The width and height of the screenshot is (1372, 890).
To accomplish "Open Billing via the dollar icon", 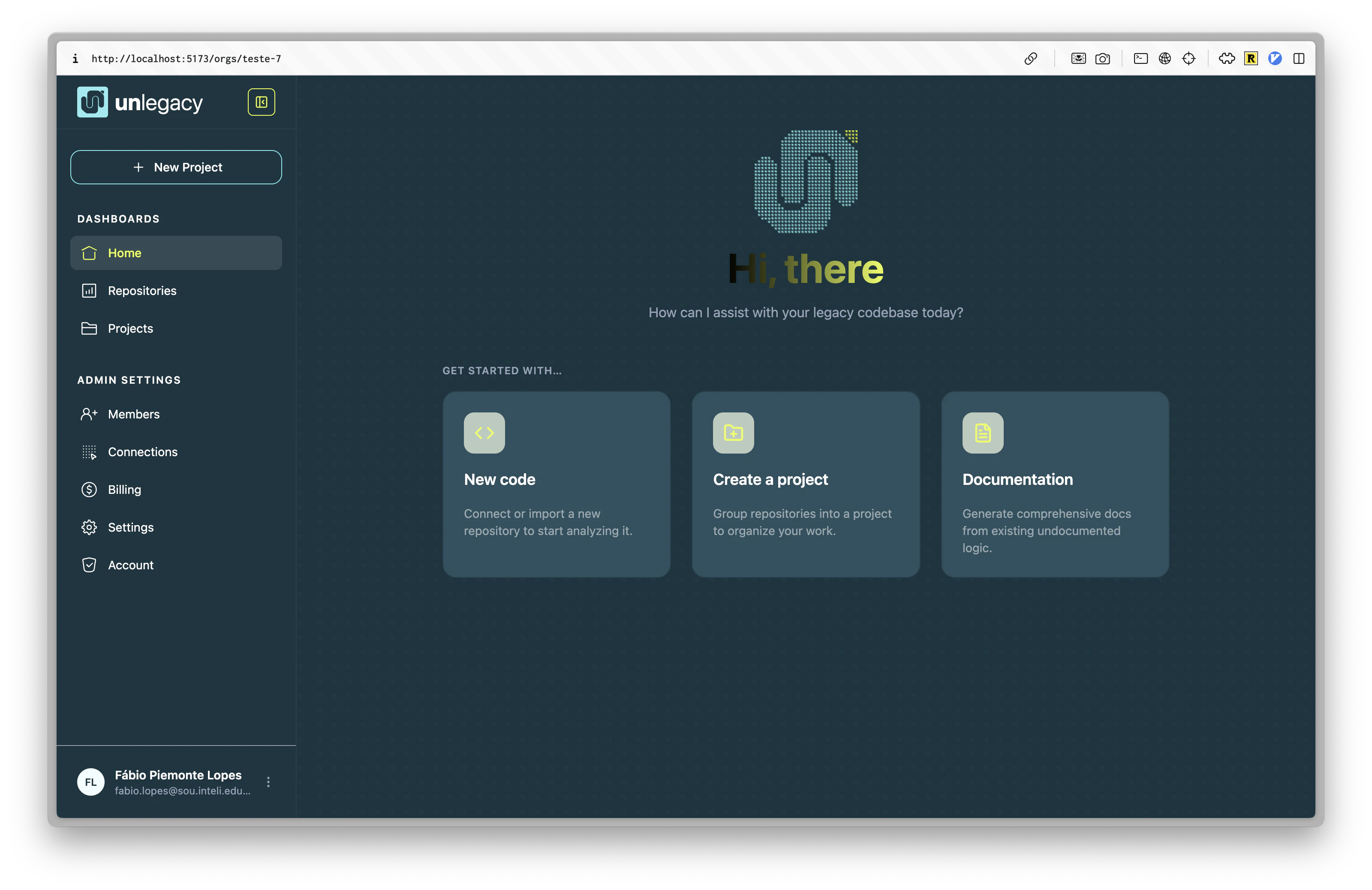I will click(x=89, y=490).
